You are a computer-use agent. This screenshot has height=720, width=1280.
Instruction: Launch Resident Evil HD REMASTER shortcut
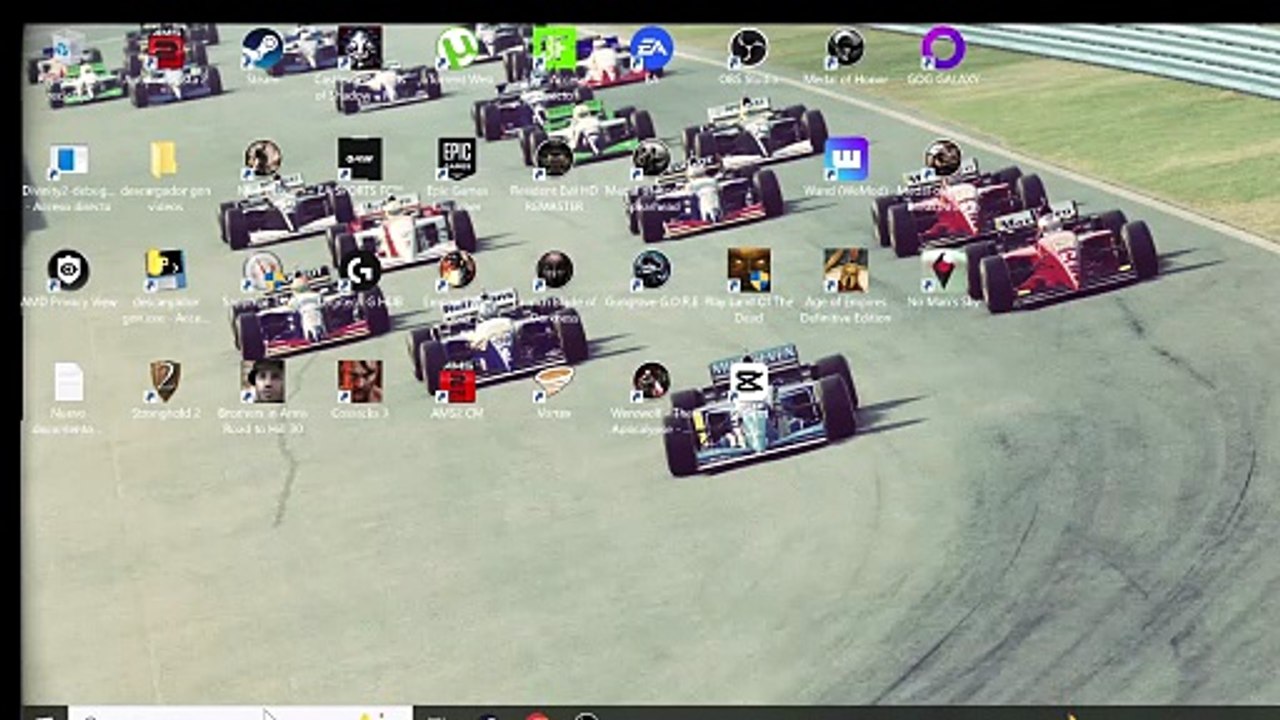click(553, 158)
